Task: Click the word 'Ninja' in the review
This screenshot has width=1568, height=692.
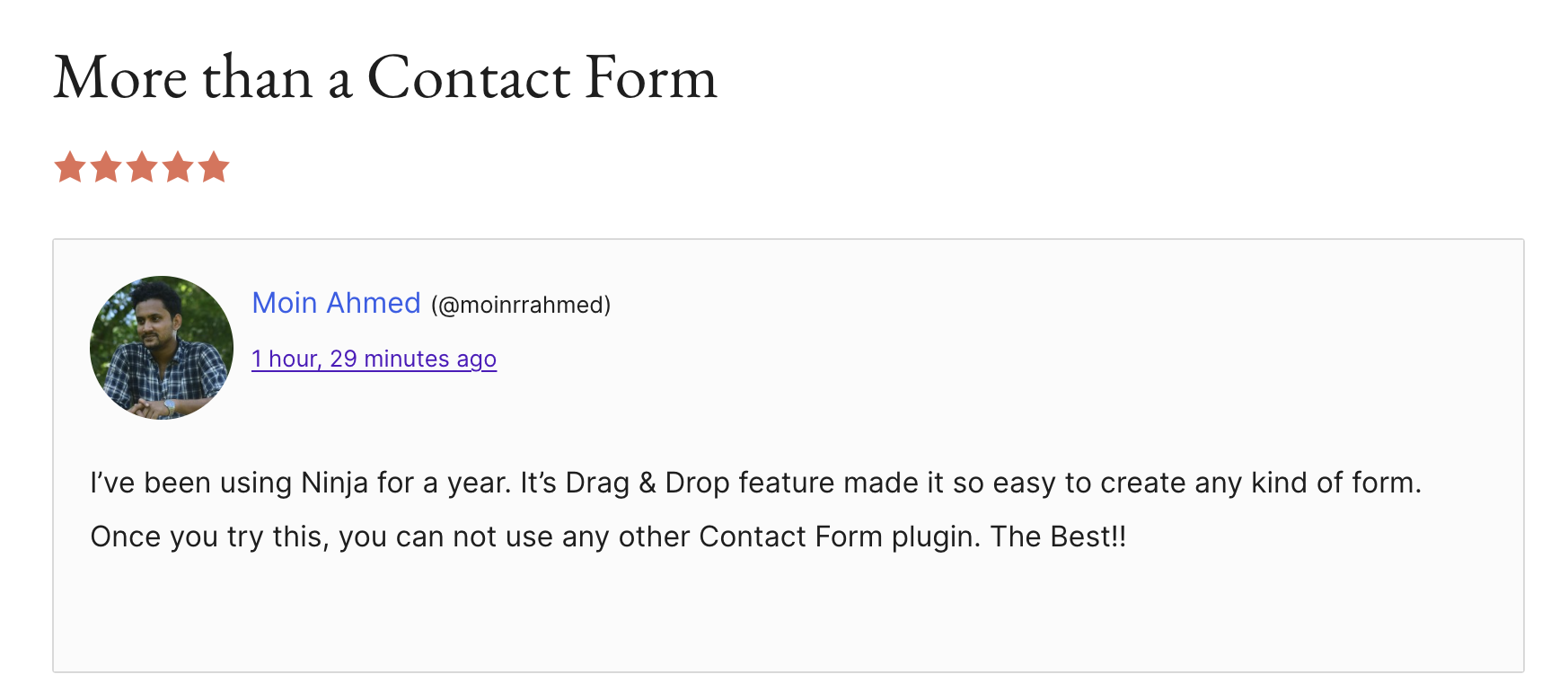Action: (x=334, y=484)
